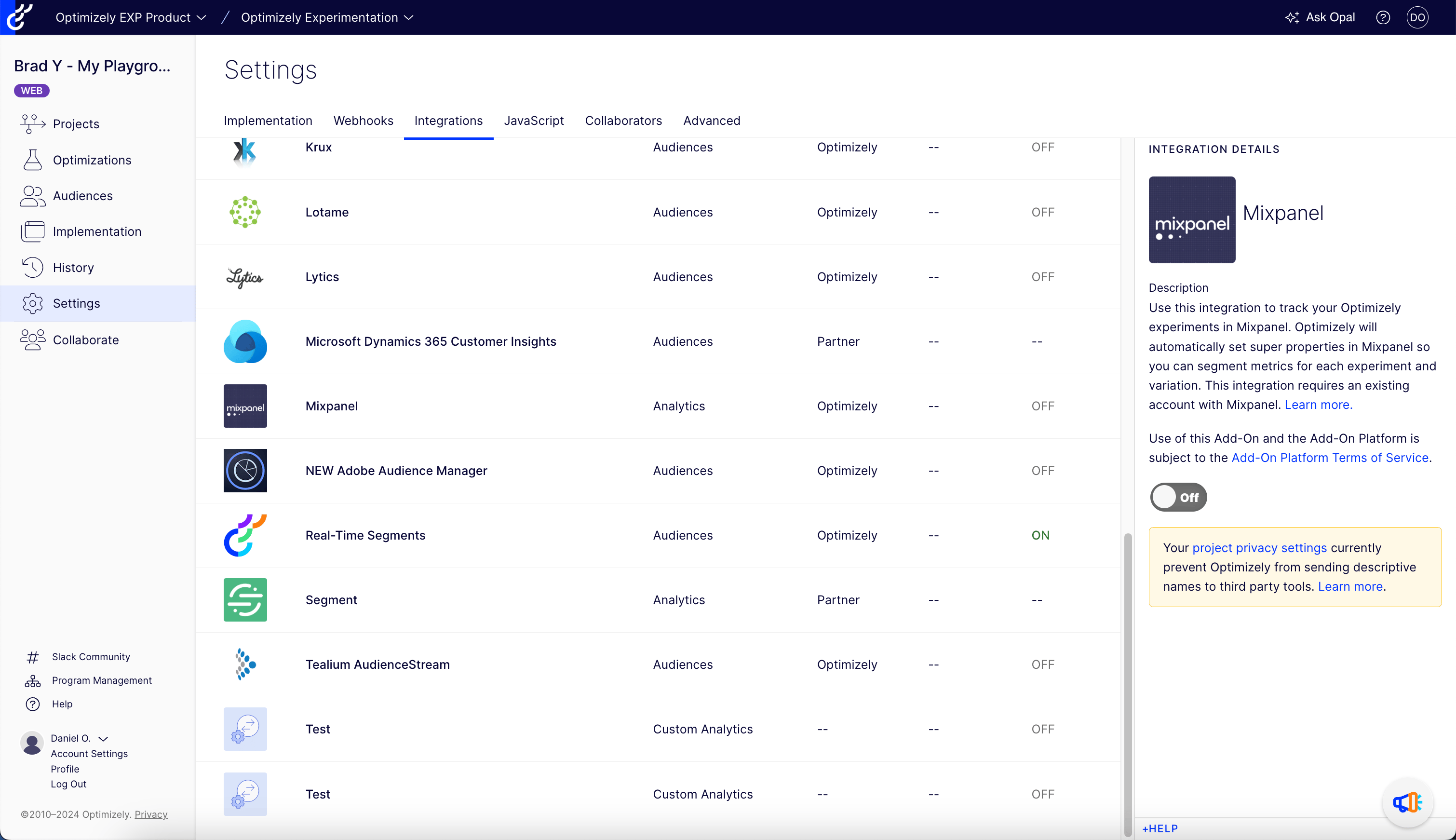Switch to the JavaScript tab
1456x840 pixels.
click(x=533, y=121)
